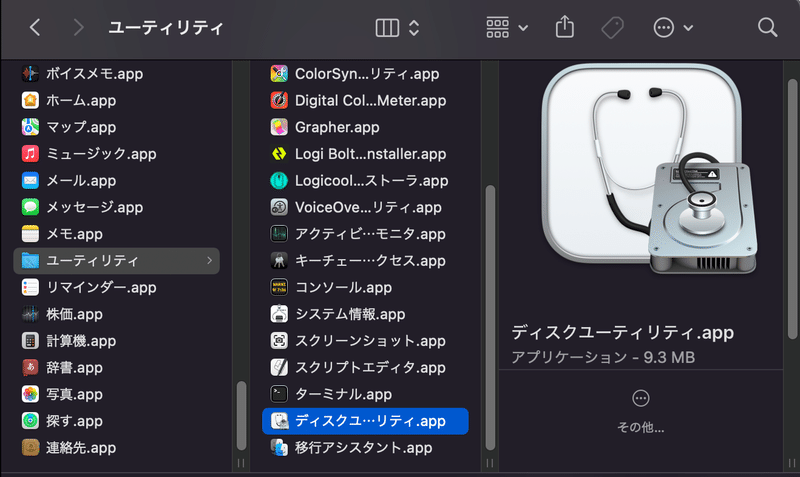The width and height of the screenshot is (800, 477).
Task: Select the コンソール.app icon
Action: (x=279, y=287)
